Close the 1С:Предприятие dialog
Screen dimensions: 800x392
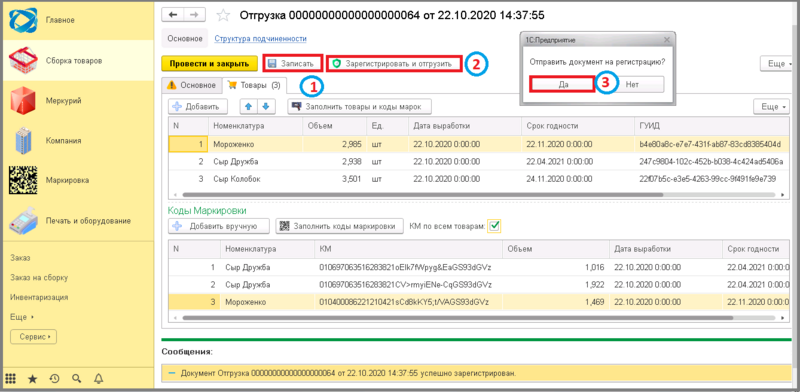[666, 39]
